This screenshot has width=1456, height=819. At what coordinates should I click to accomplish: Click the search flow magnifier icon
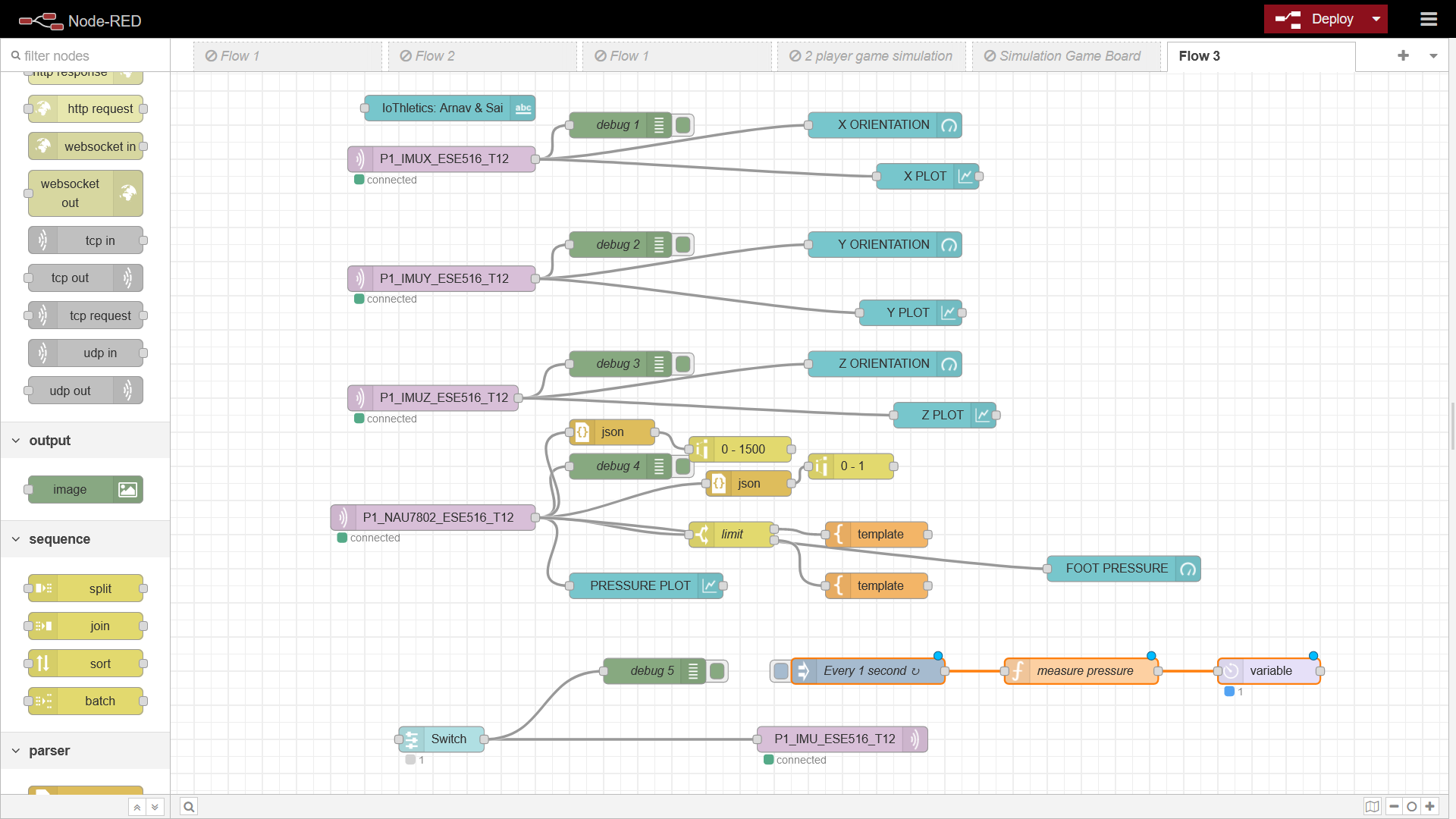[x=189, y=807]
